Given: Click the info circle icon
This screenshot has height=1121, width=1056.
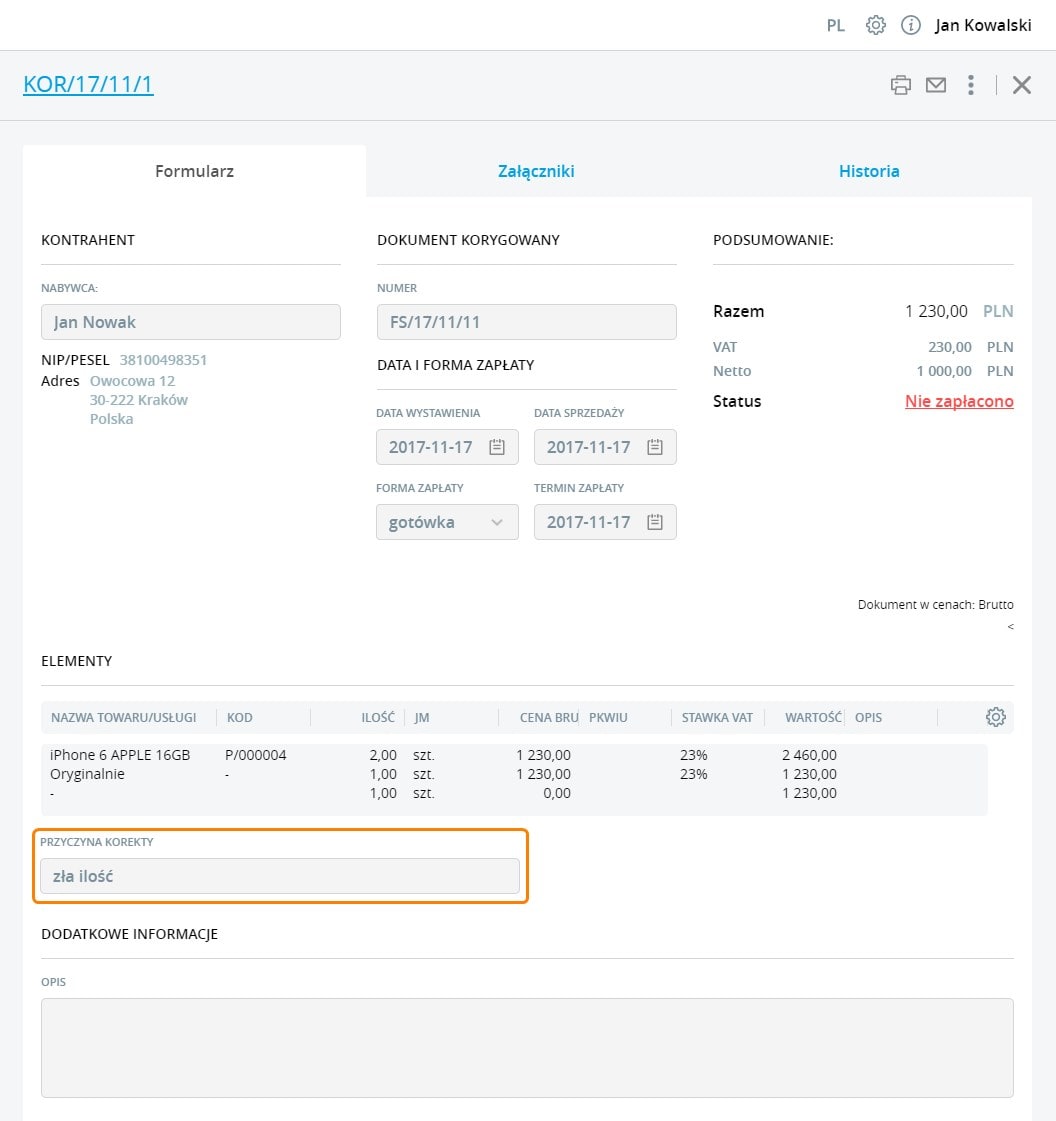Looking at the screenshot, I should click(910, 26).
